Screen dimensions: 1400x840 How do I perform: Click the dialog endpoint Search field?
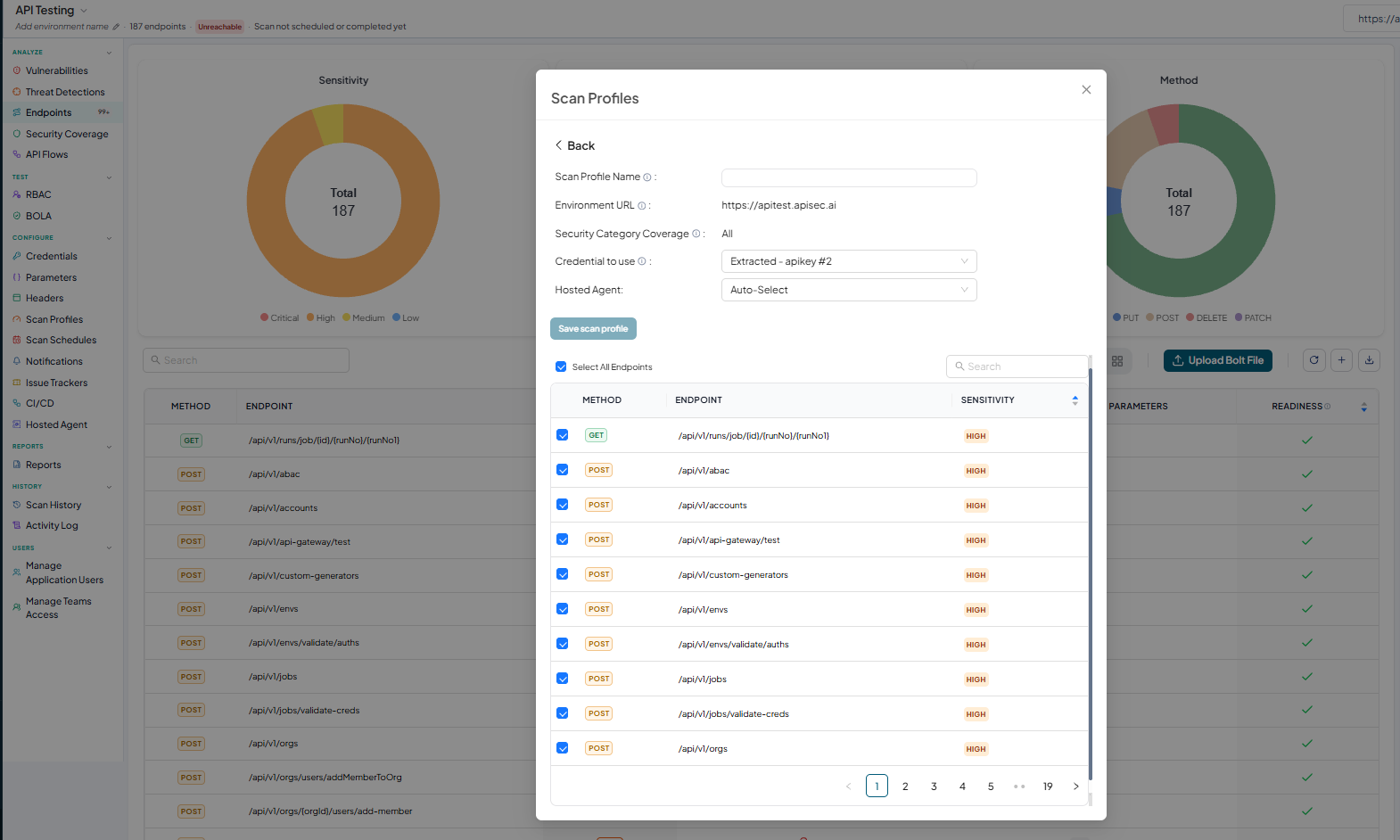pyautogui.click(x=1017, y=366)
